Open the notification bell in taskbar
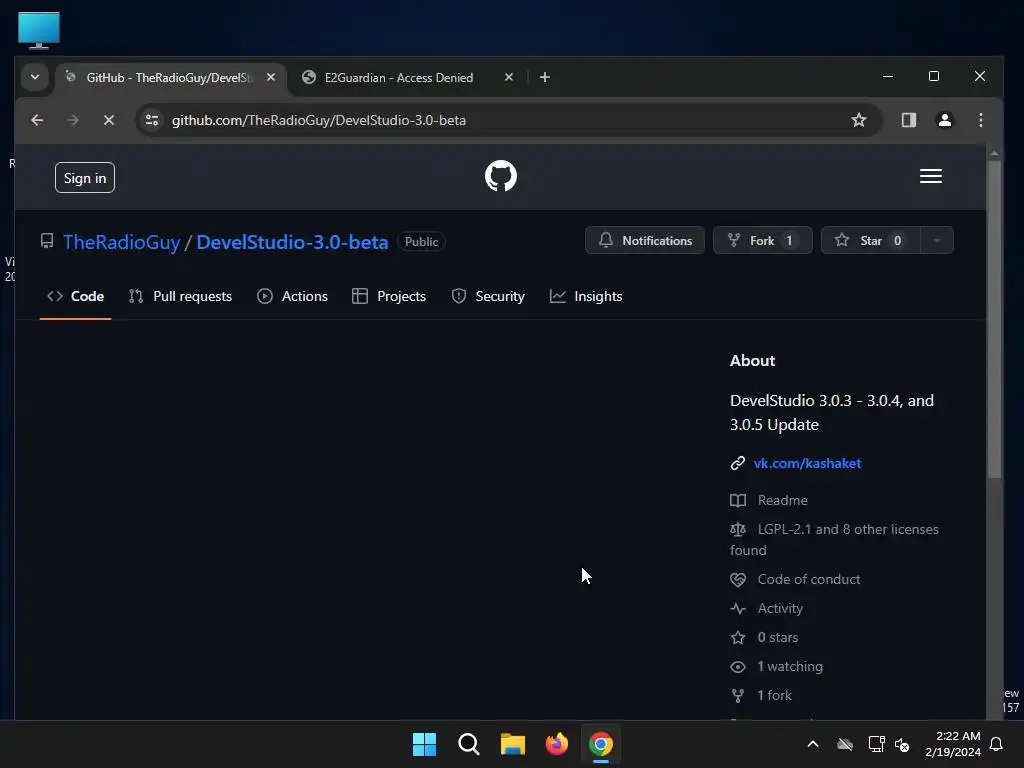Viewport: 1024px width, 768px height. click(996, 744)
